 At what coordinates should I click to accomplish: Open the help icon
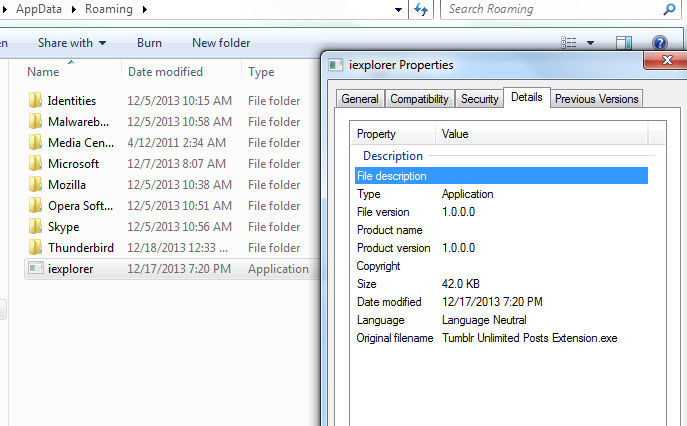coord(660,43)
